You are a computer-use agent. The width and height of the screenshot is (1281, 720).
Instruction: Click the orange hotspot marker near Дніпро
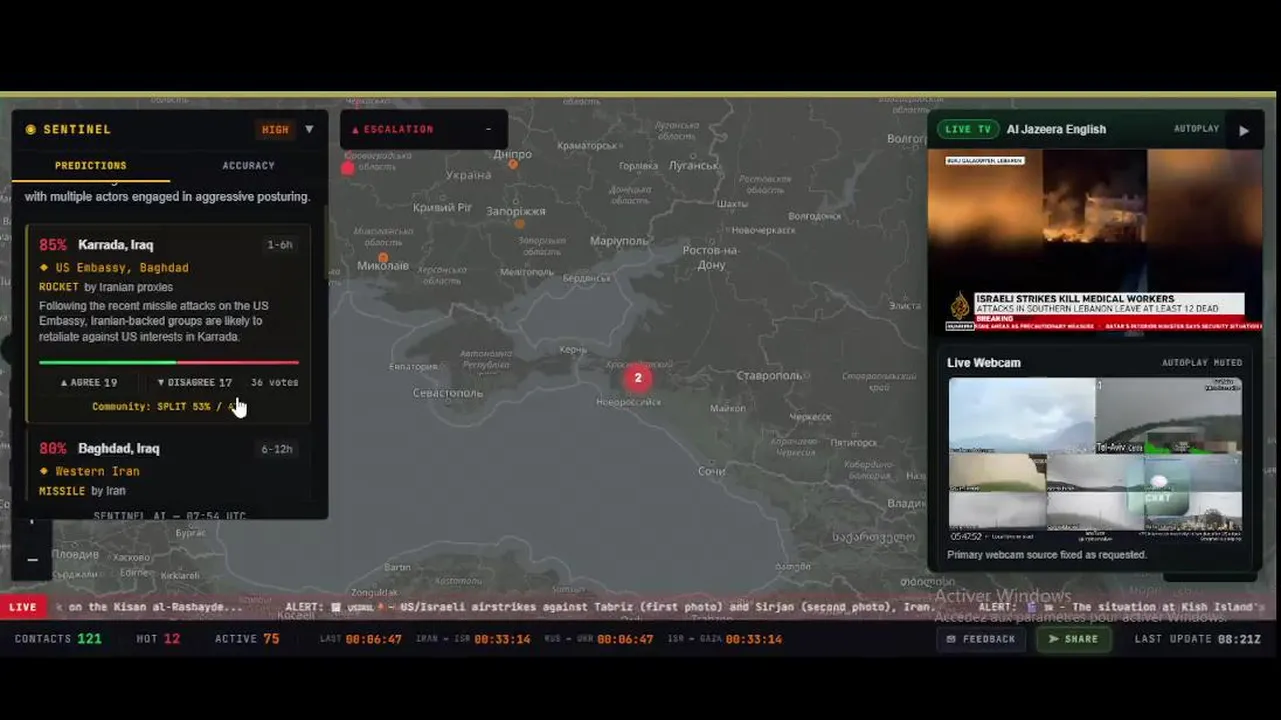tap(513, 164)
